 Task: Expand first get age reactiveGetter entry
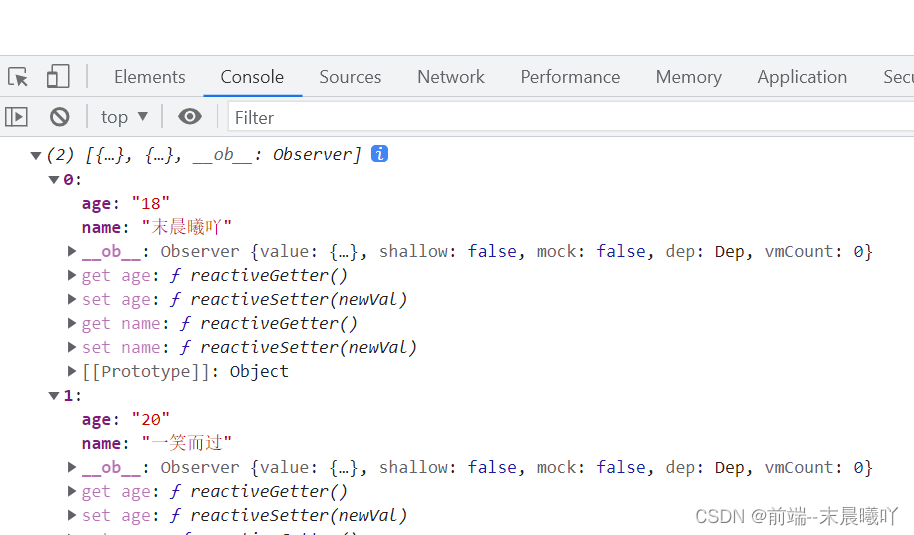72,275
